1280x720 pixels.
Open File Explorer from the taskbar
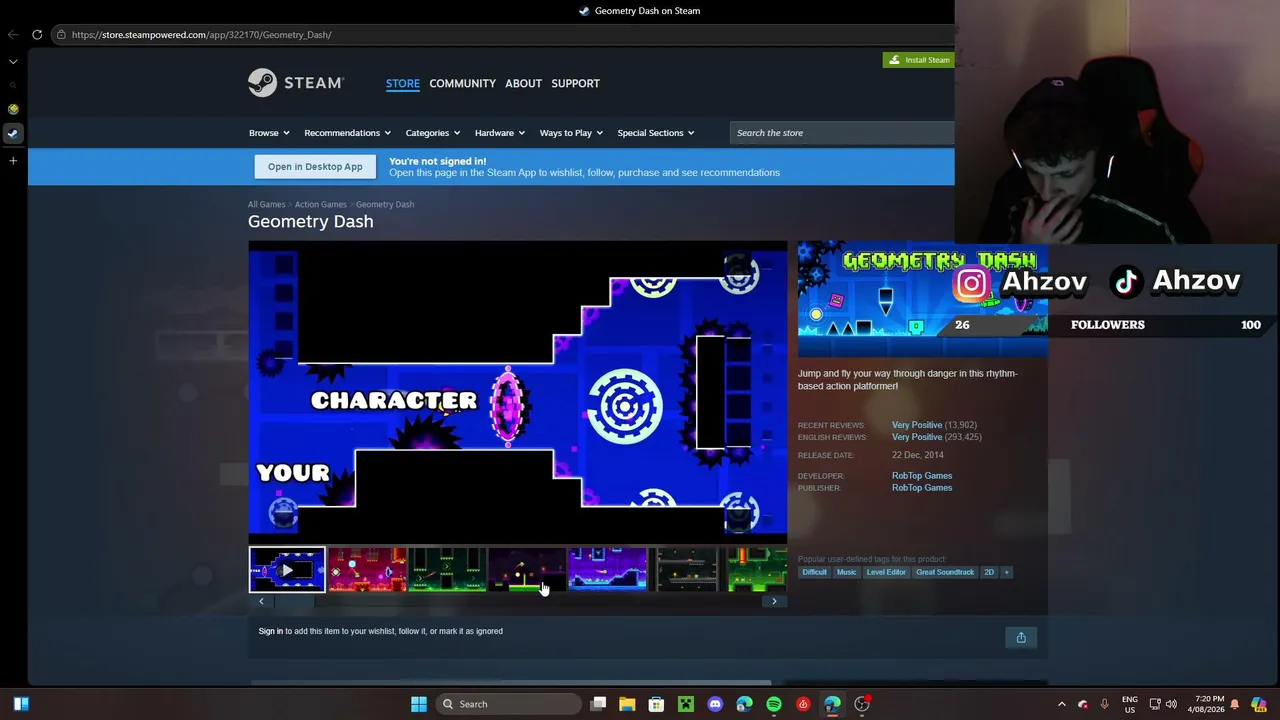click(x=627, y=704)
